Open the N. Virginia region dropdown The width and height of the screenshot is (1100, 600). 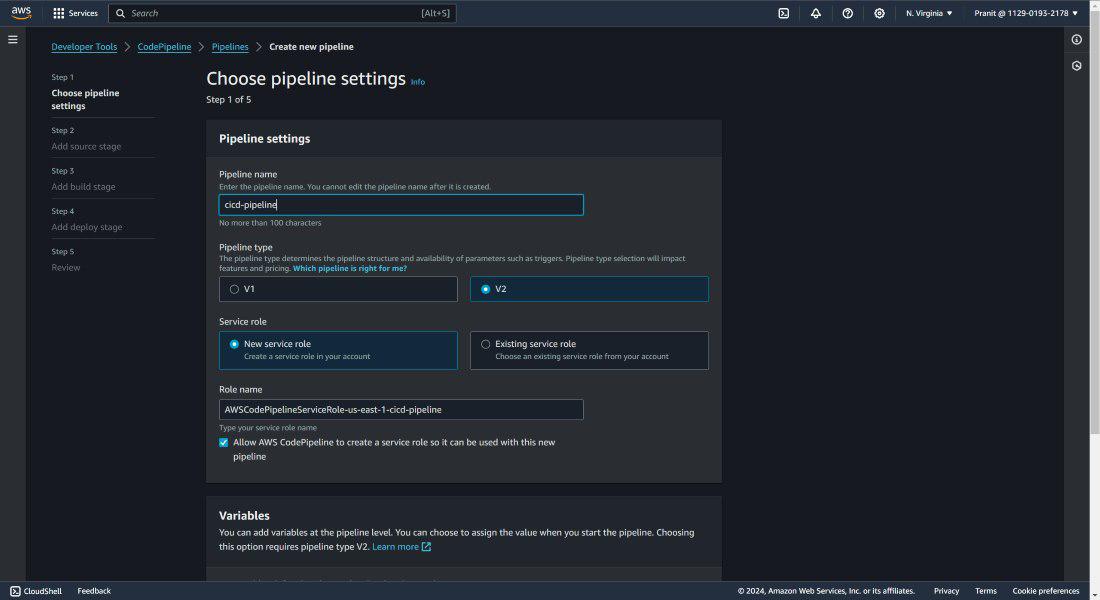tap(929, 13)
